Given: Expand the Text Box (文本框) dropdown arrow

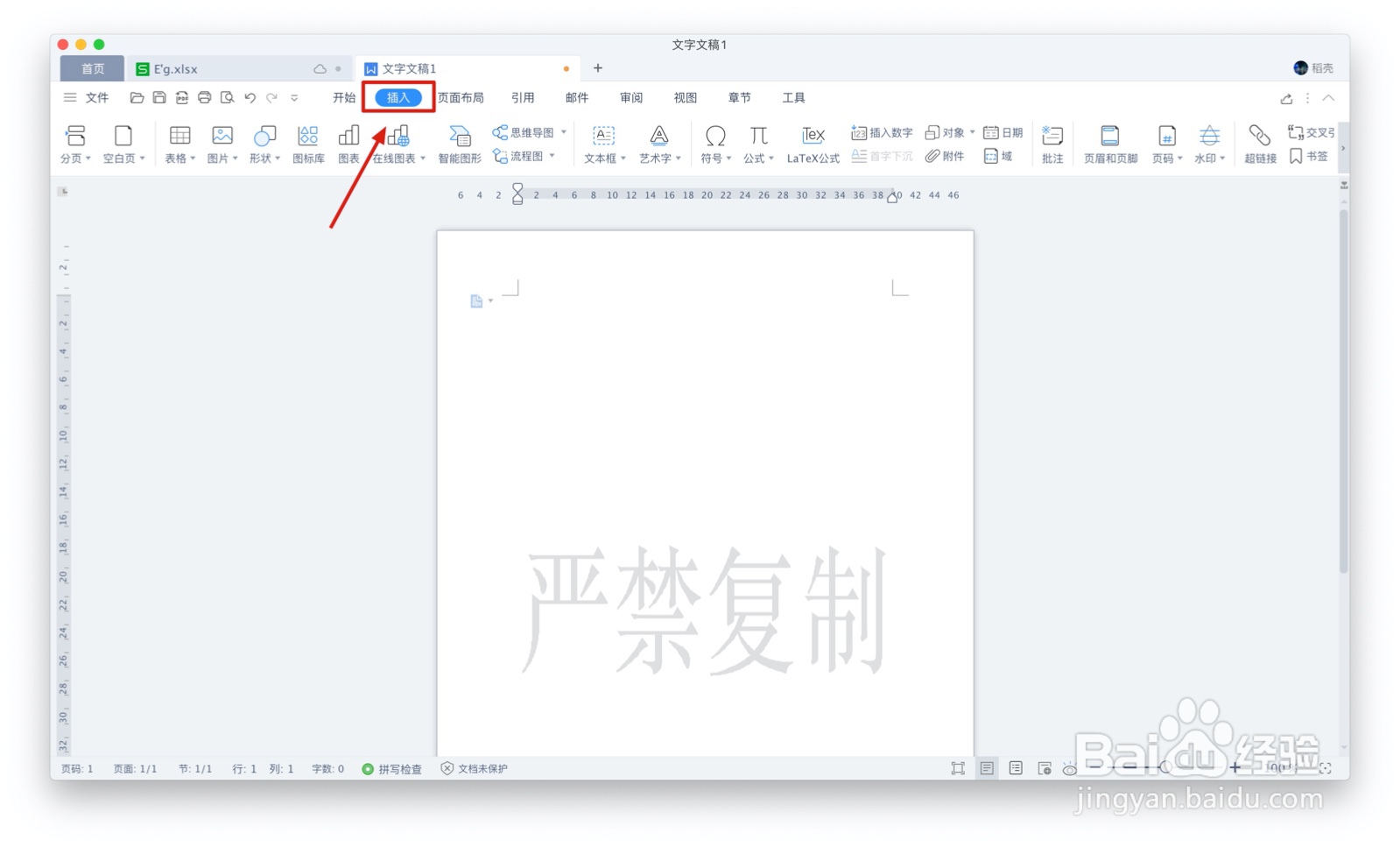Looking at the screenshot, I should [623, 159].
